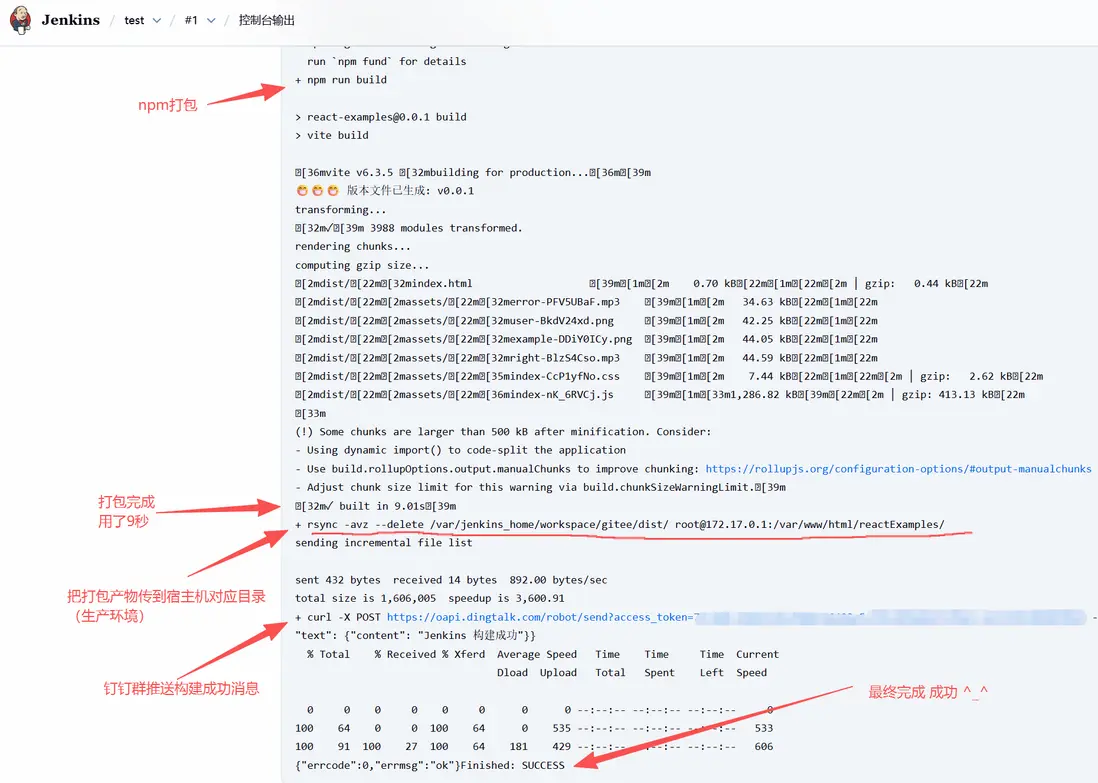
Task: Open build #1 breadcrumb
Action: tap(191, 20)
